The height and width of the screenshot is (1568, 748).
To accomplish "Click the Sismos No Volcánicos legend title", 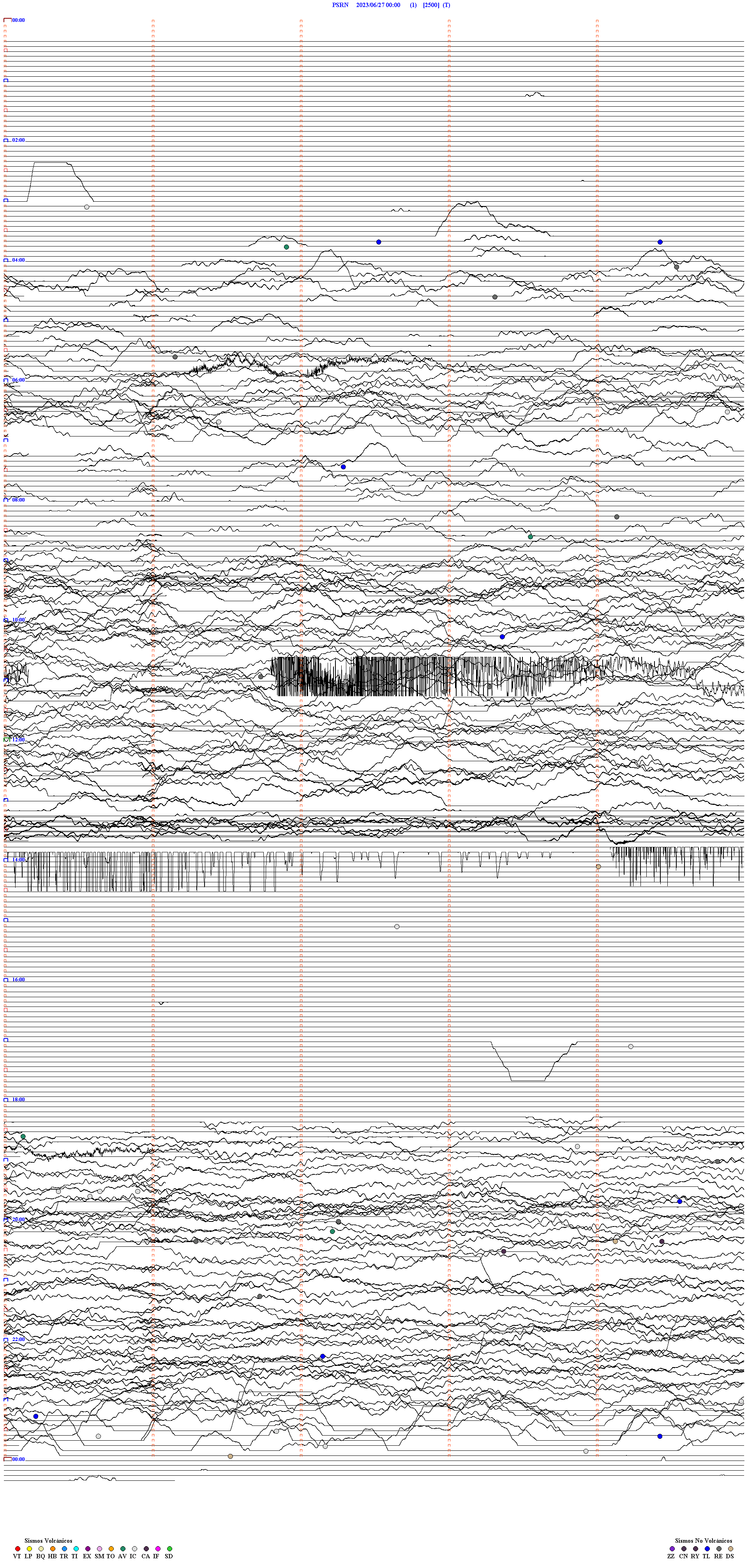I will click(704, 1541).
